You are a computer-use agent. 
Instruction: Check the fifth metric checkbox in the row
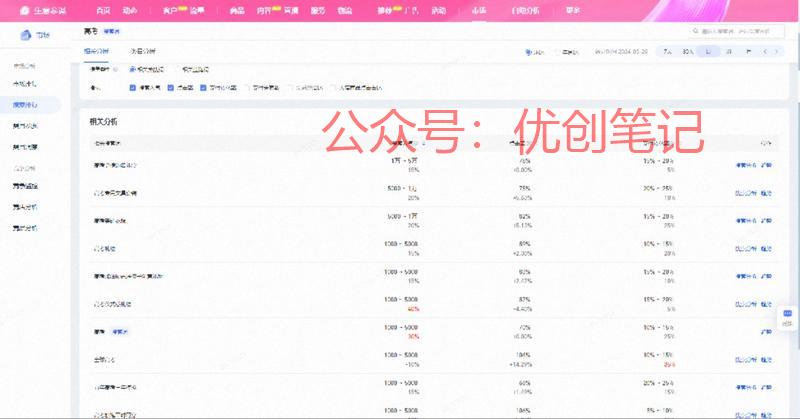pyautogui.click(x=290, y=88)
